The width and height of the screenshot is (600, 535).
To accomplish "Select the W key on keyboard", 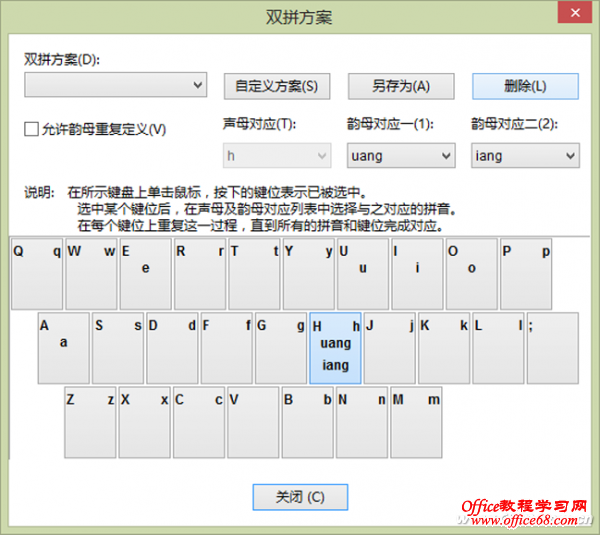I will pos(91,274).
